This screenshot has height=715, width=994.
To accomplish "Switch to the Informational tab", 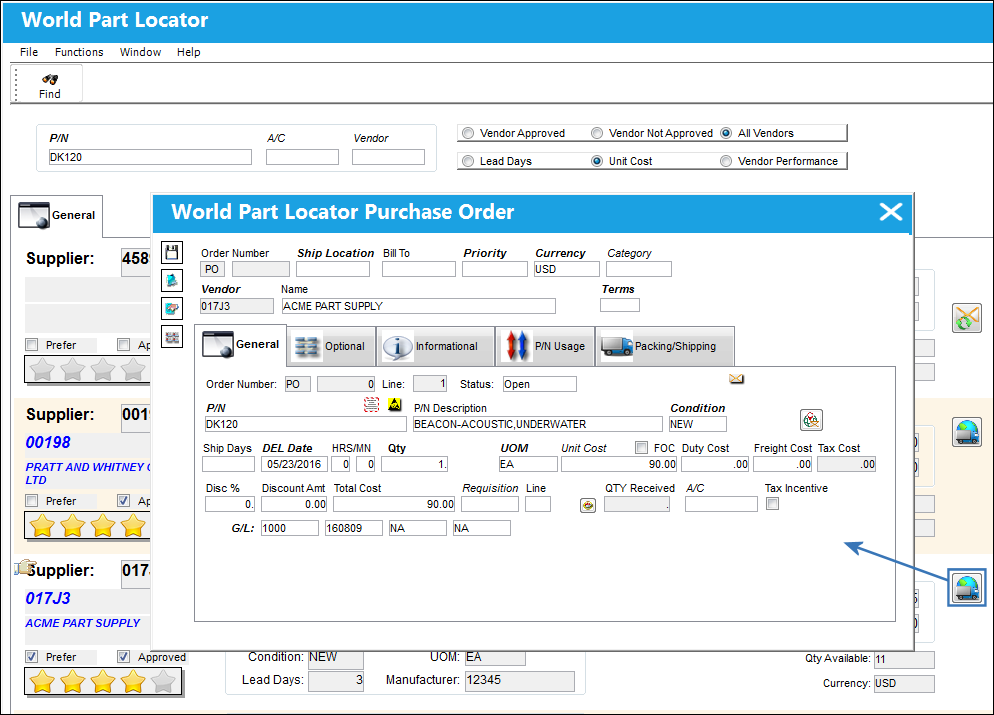I will coord(436,346).
